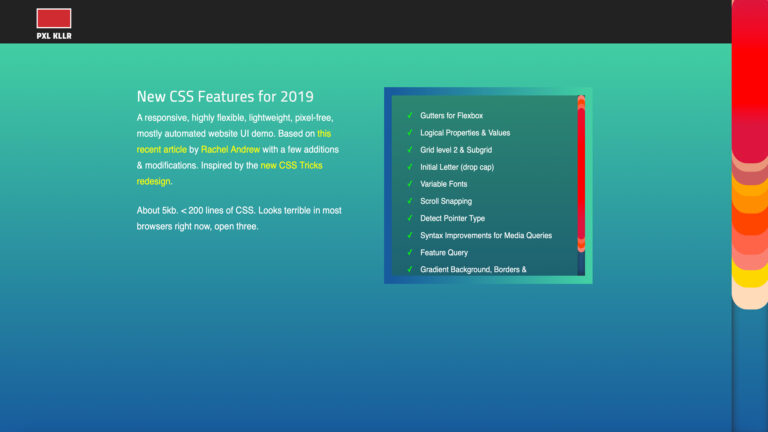Select the 'Feature Query' list item
768x432 pixels.
tap(444, 253)
